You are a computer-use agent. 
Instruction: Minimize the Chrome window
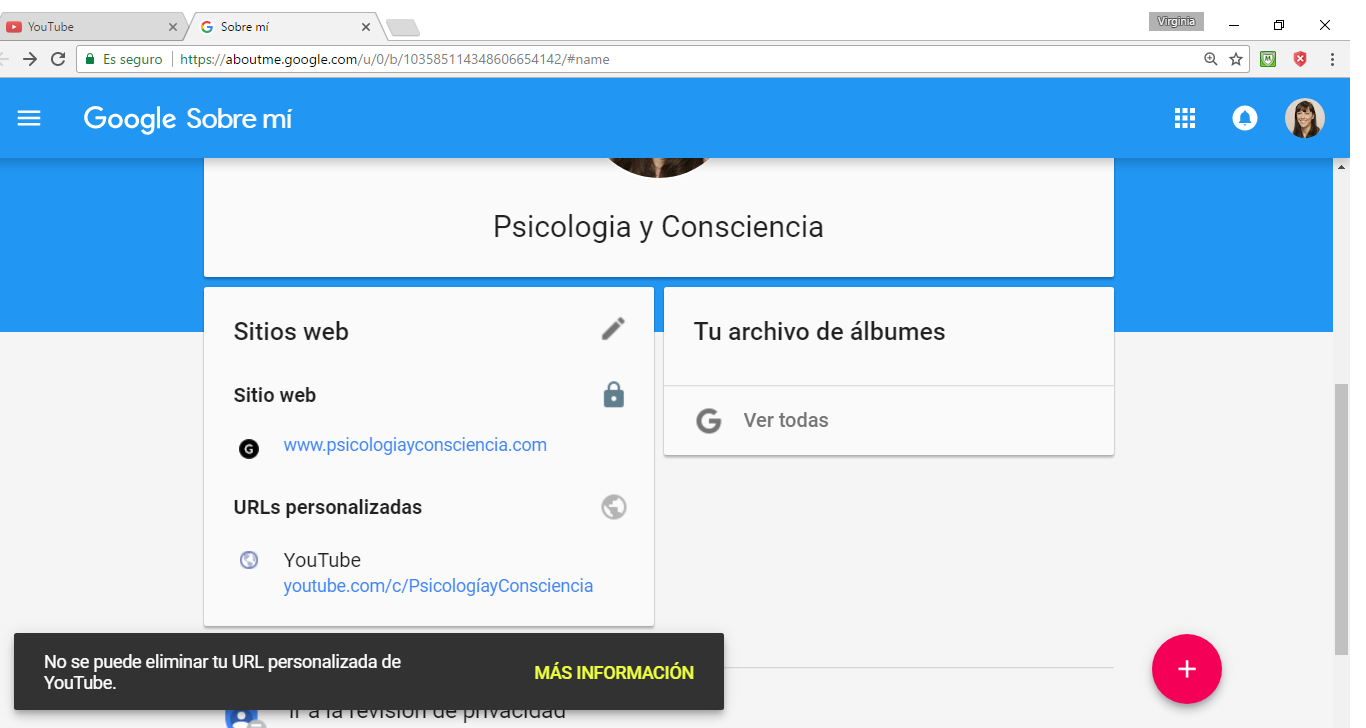(x=1233, y=25)
